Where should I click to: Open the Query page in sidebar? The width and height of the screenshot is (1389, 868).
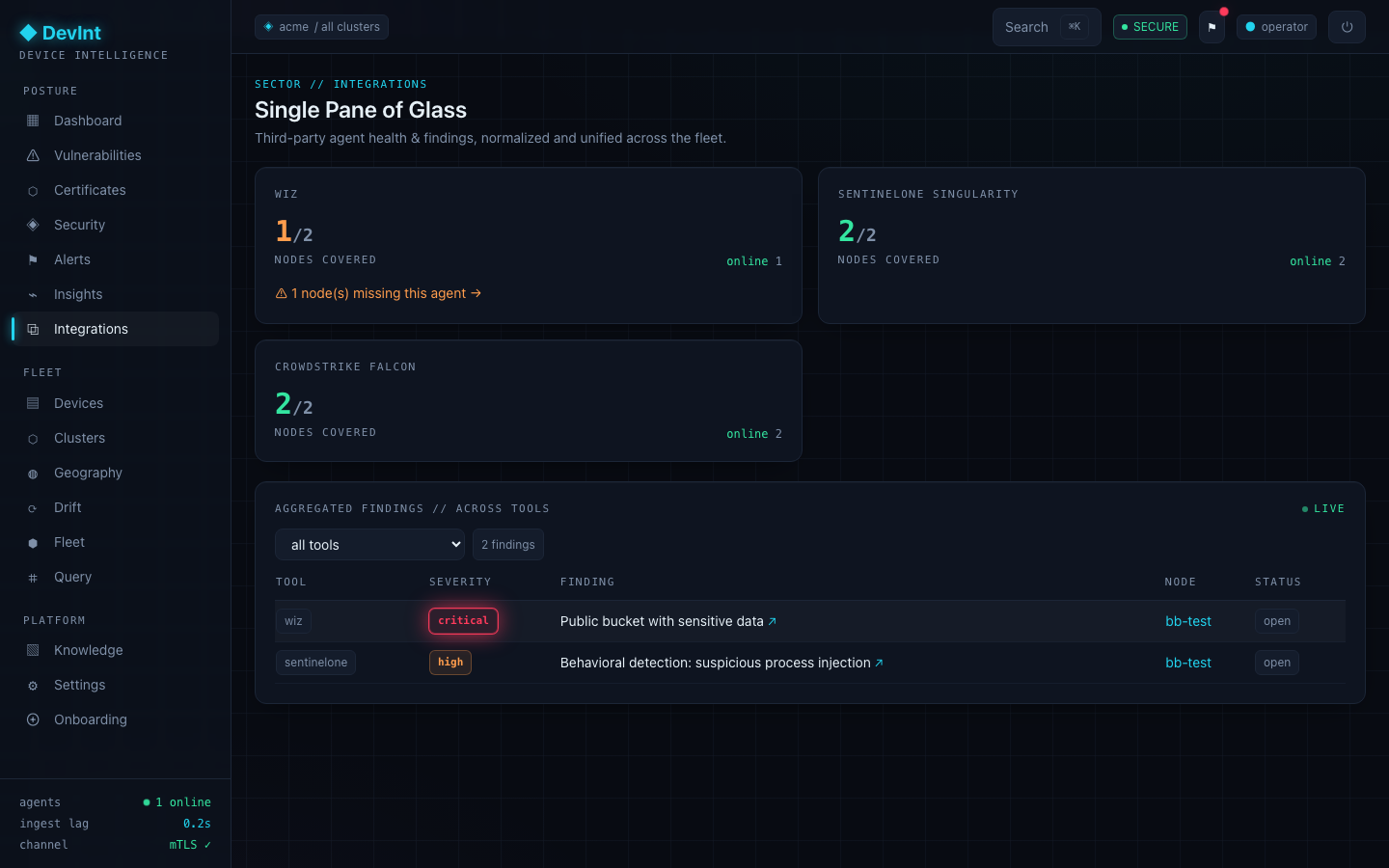coord(115,577)
